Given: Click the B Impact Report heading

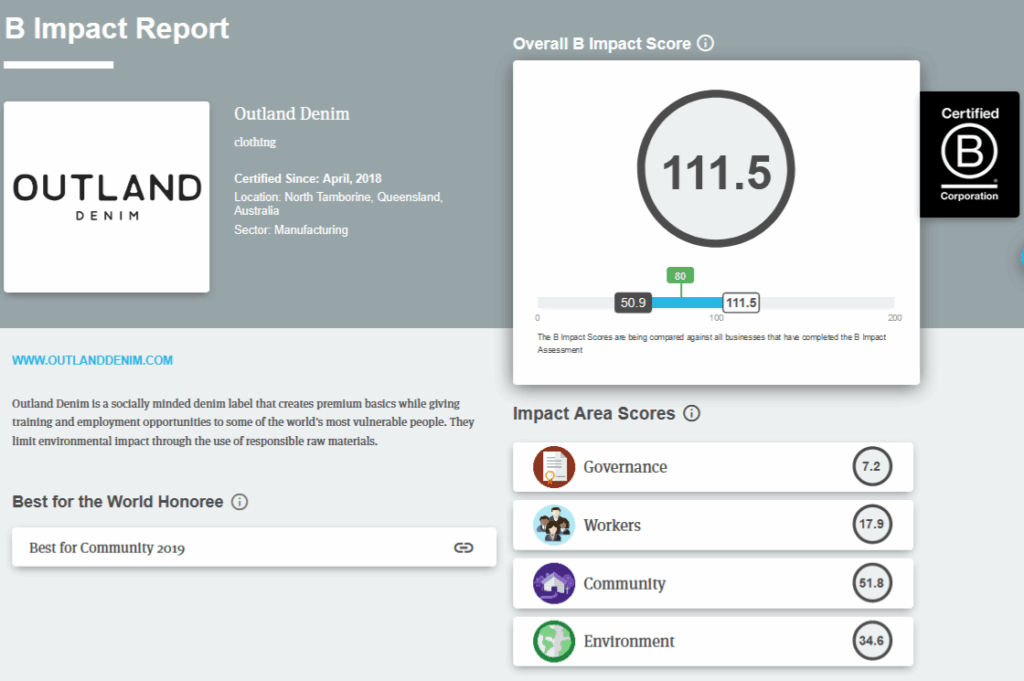Looking at the screenshot, I should pos(117,29).
